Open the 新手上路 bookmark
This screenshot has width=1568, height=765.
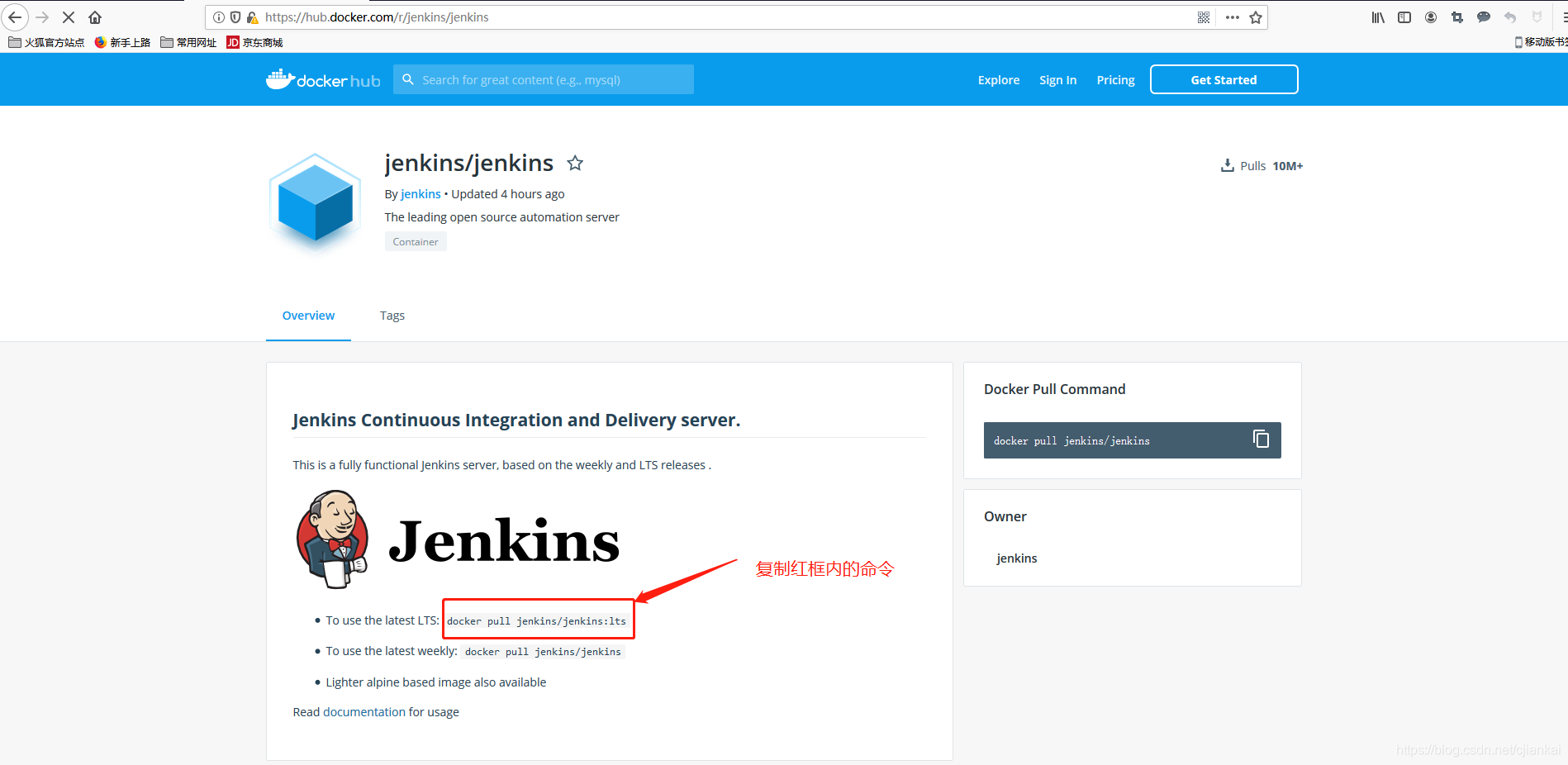point(122,42)
